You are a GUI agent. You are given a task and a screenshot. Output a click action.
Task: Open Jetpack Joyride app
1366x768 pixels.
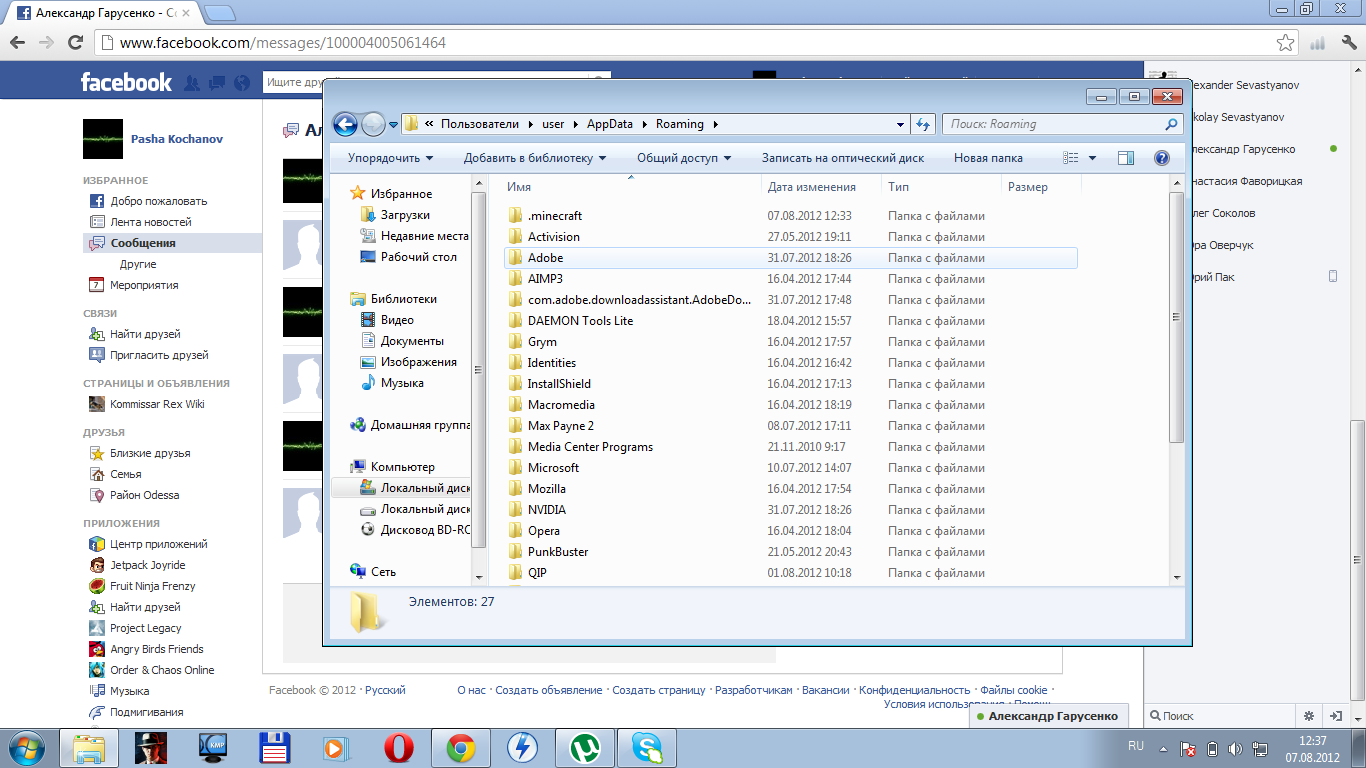tap(147, 565)
